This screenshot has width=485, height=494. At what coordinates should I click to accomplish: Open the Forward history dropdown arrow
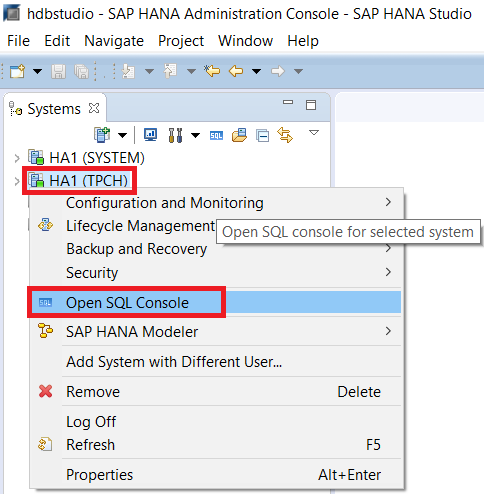click(x=298, y=71)
